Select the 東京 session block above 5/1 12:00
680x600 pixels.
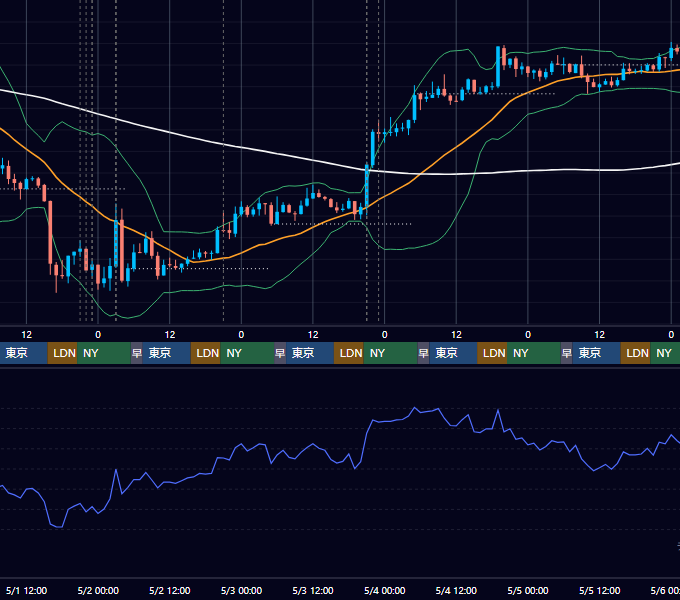coord(23,353)
